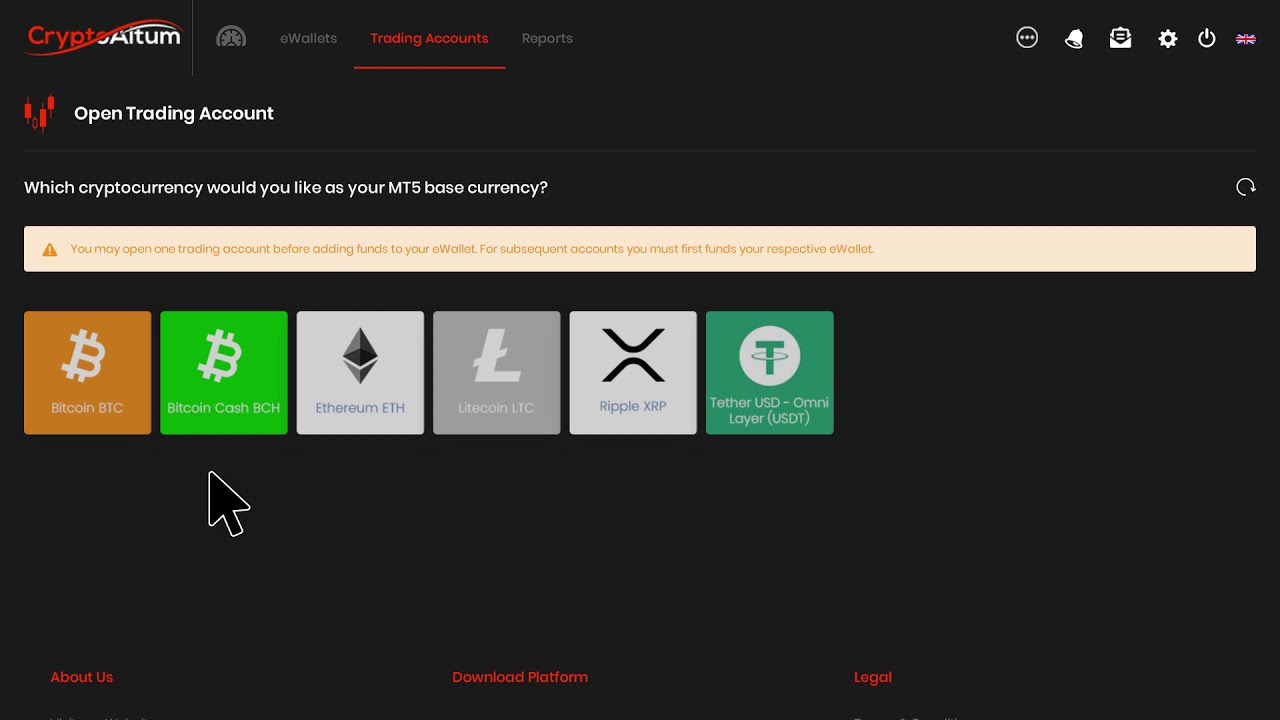The height and width of the screenshot is (720, 1280).
Task: Switch to the Reports tab
Action: coord(547,38)
